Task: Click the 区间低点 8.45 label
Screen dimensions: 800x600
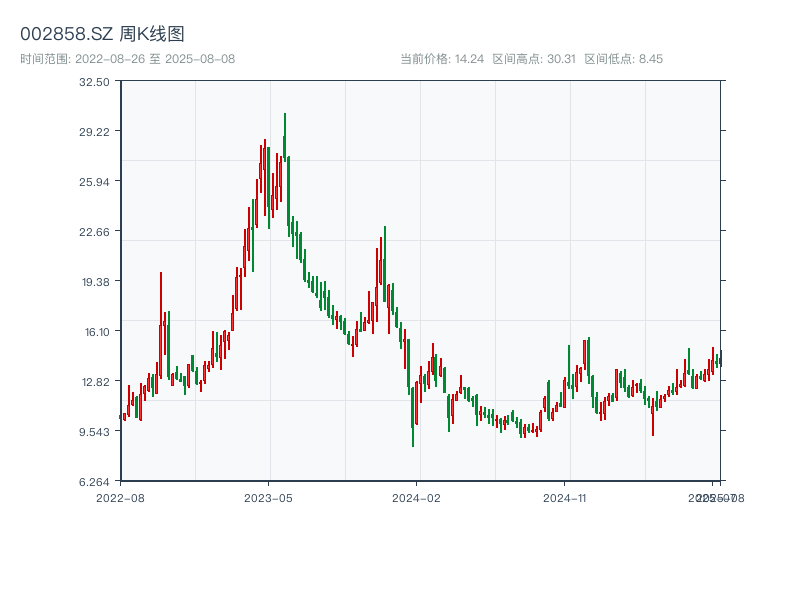Action: 624,59
